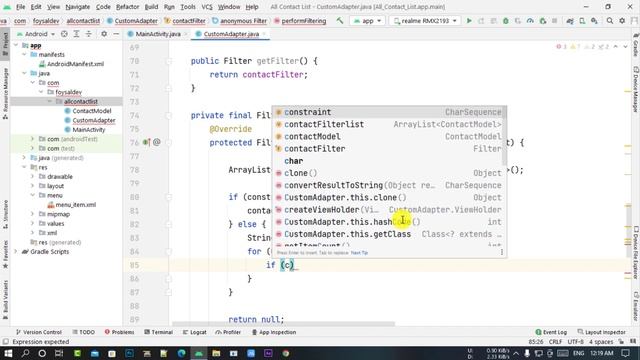Start debugging with the green bug icon

[x=506, y=20]
